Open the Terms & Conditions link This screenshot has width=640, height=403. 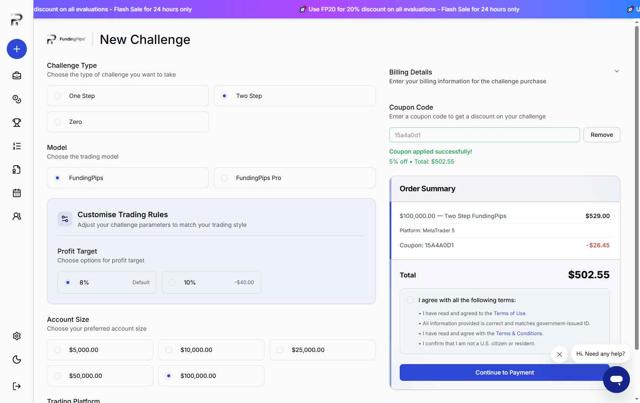[519, 334]
